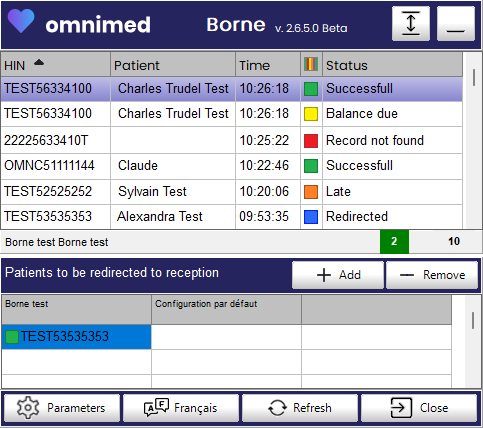
Task: Click the Close exit-arrow icon
Action: click(401, 407)
